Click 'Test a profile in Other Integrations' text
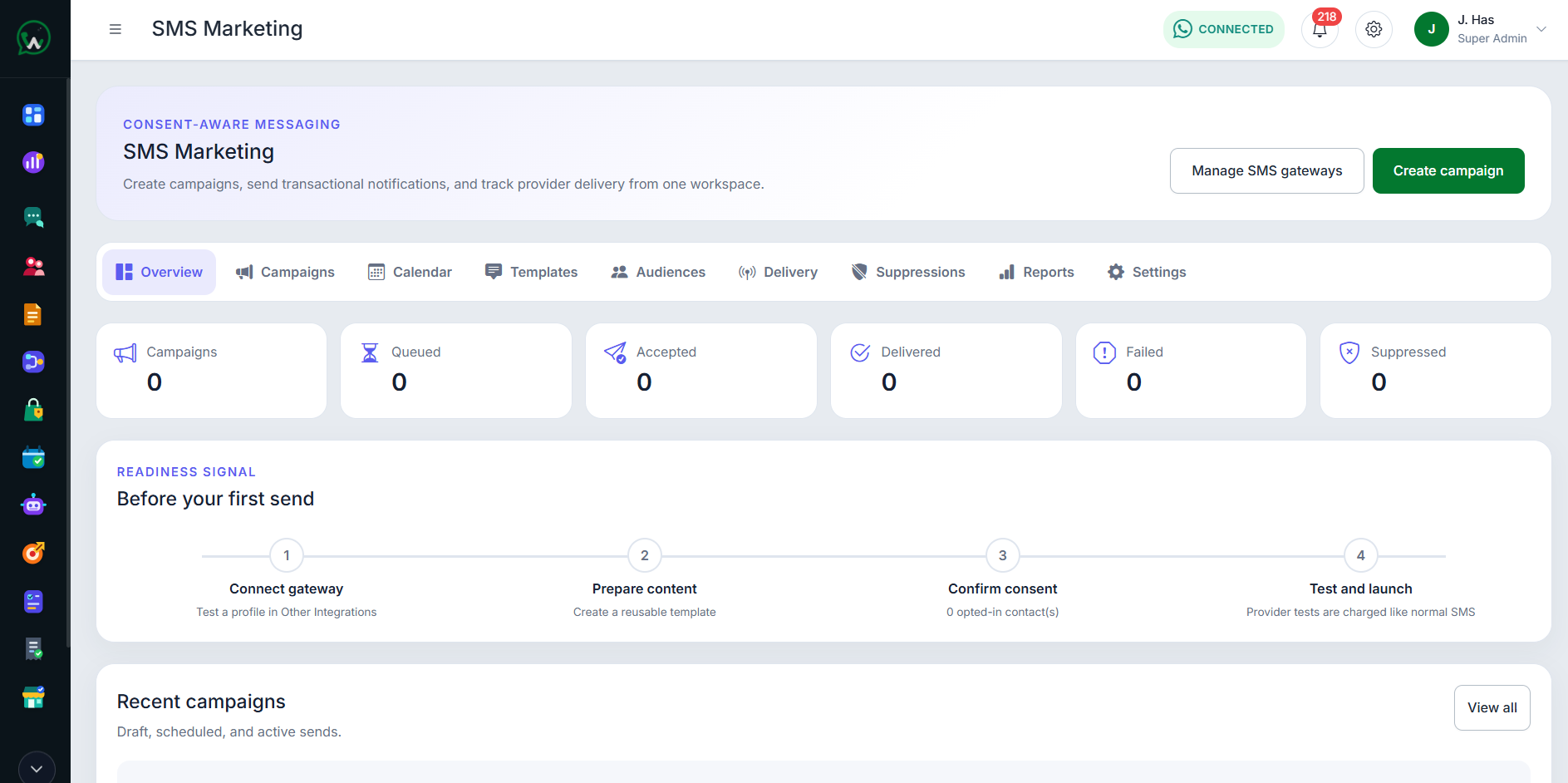1568x783 pixels. coord(287,612)
